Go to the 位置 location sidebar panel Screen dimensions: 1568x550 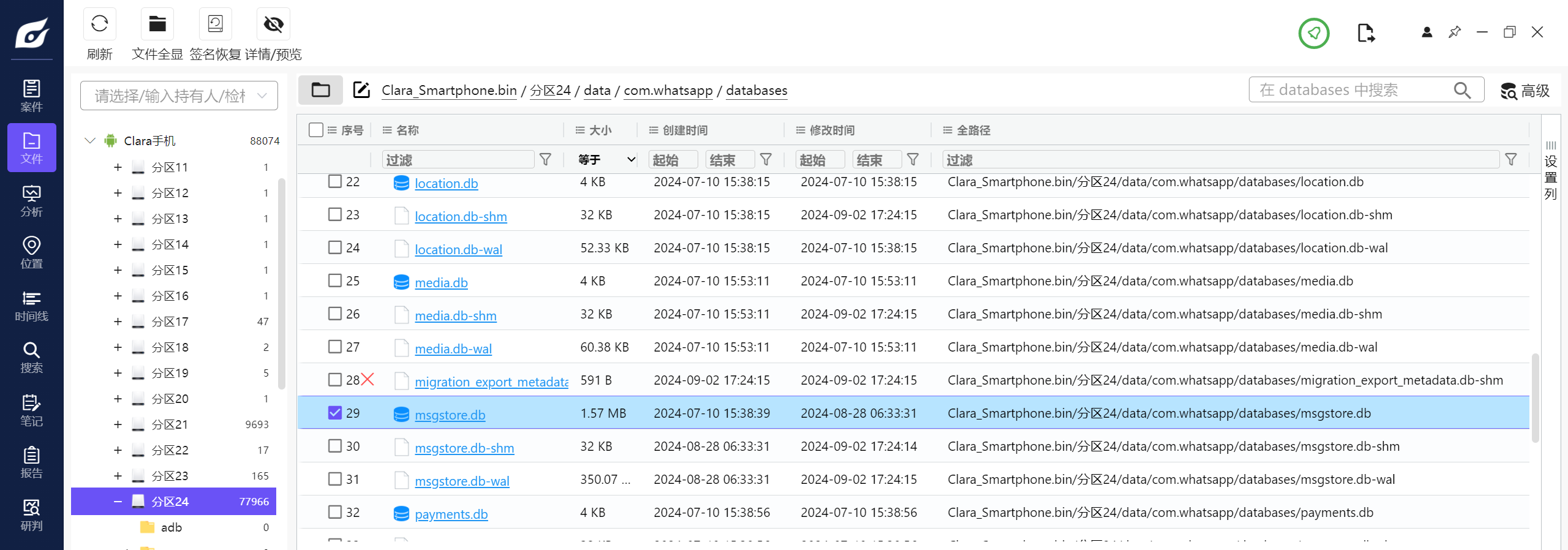[31, 253]
